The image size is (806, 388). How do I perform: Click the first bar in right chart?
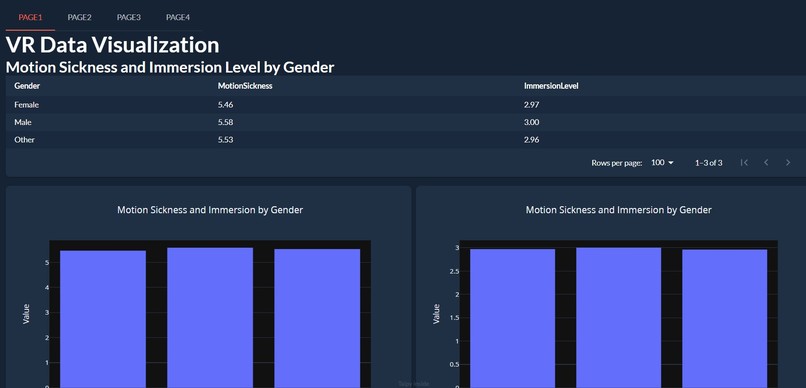tap(512, 319)
